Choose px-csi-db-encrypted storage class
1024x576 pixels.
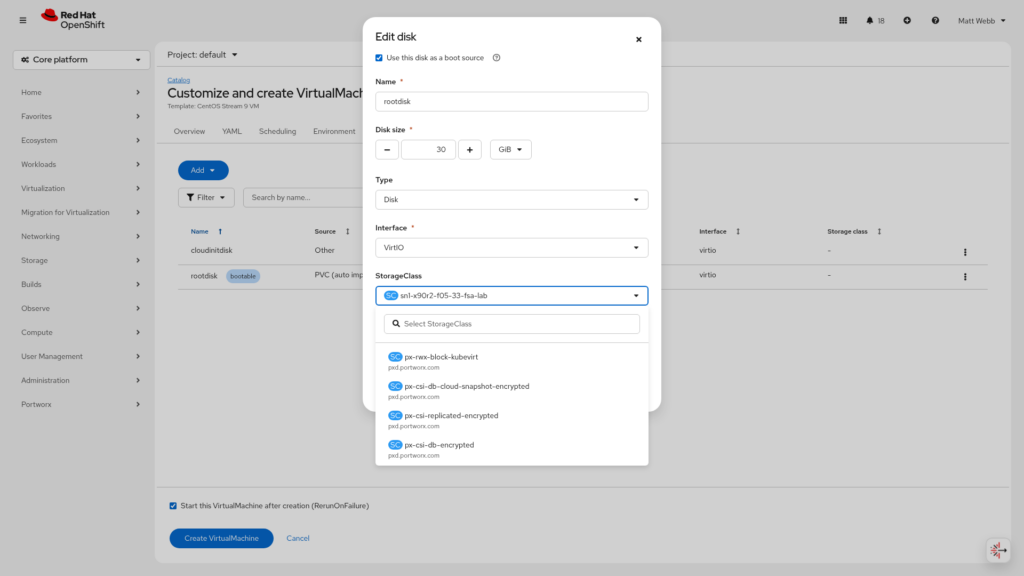click(x=439, y=445)
